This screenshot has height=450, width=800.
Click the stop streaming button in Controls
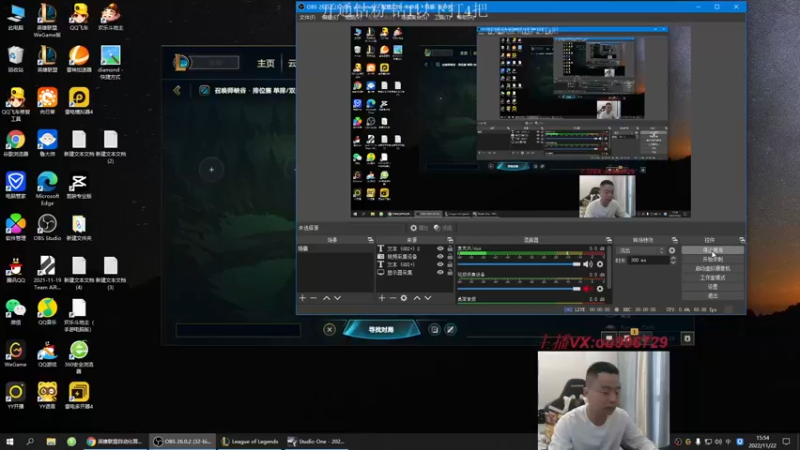pyautogui.click(x=713, y=250)
